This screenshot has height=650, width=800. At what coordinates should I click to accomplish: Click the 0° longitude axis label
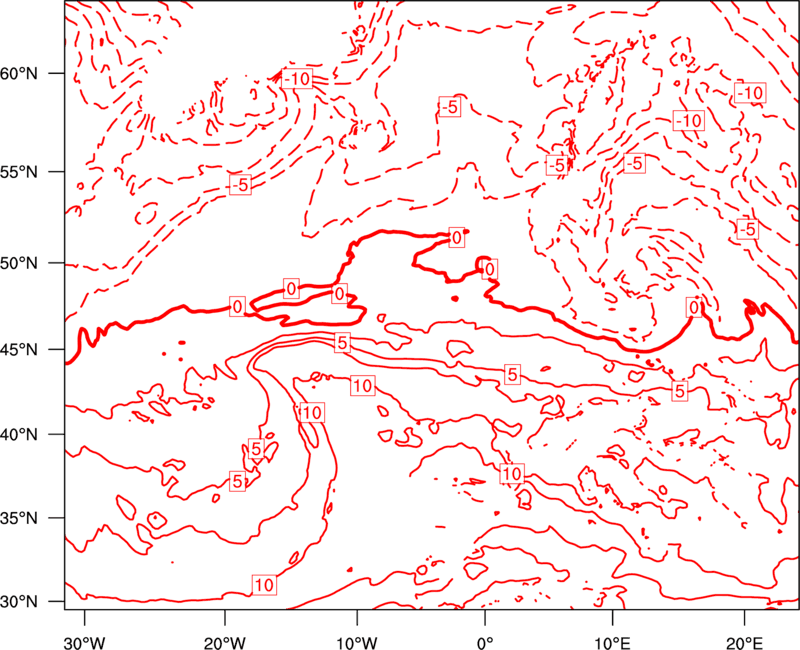click(485, 643)
